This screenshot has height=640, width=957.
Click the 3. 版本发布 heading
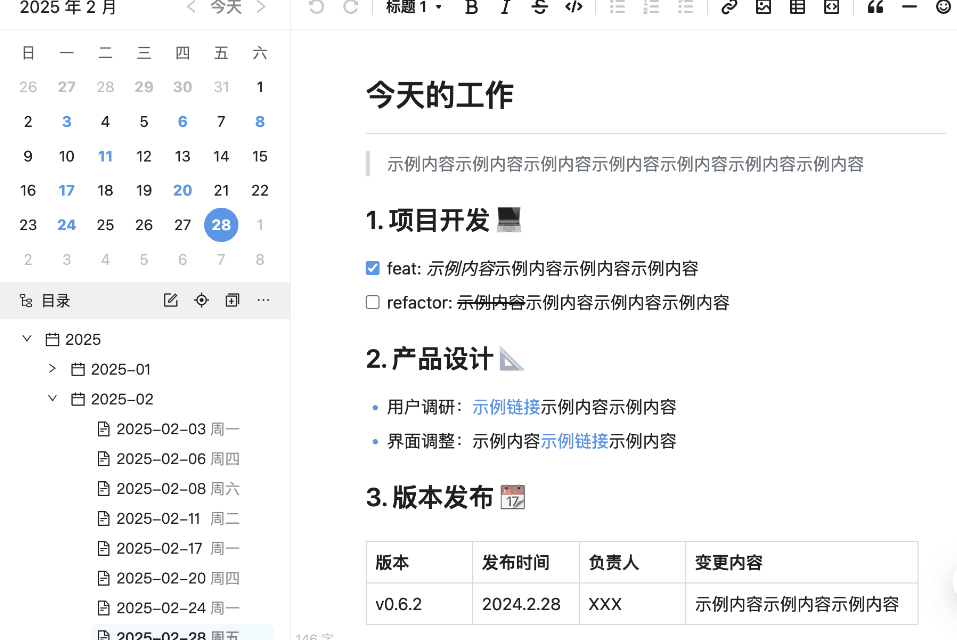[446, 497]
